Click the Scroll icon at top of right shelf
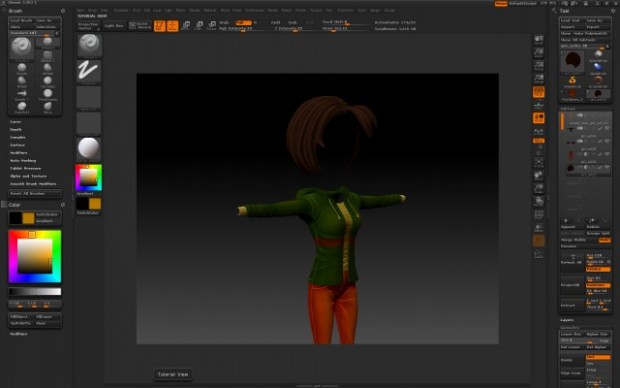 539,40
